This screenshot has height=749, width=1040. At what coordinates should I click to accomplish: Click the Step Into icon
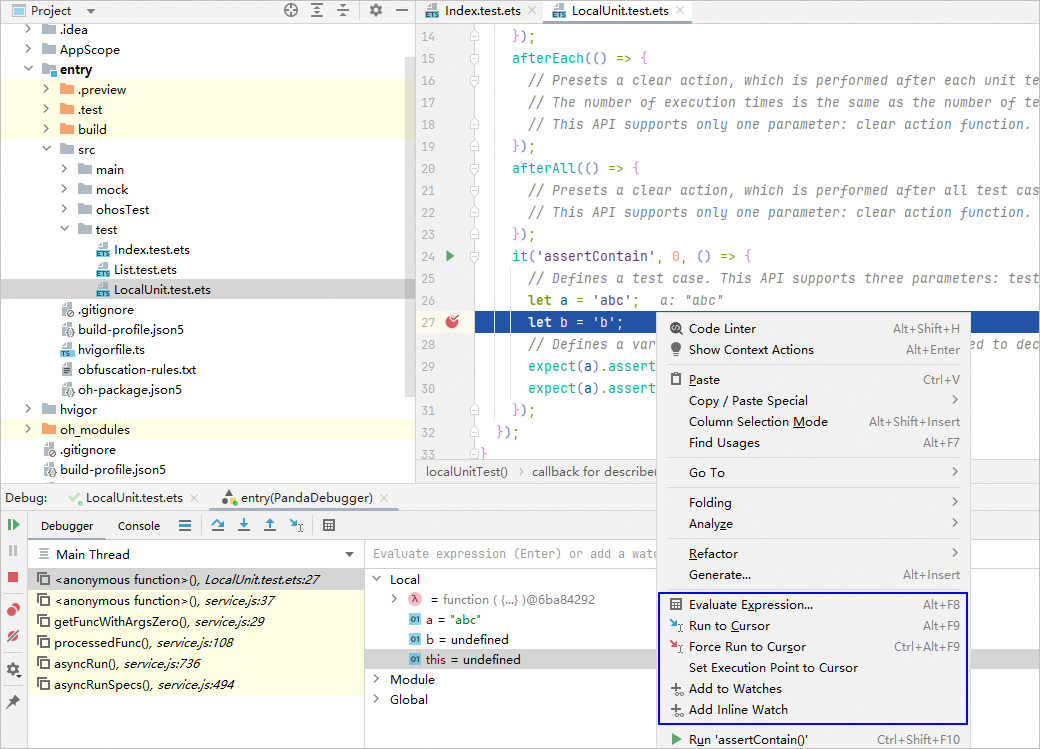coord(243,525)
